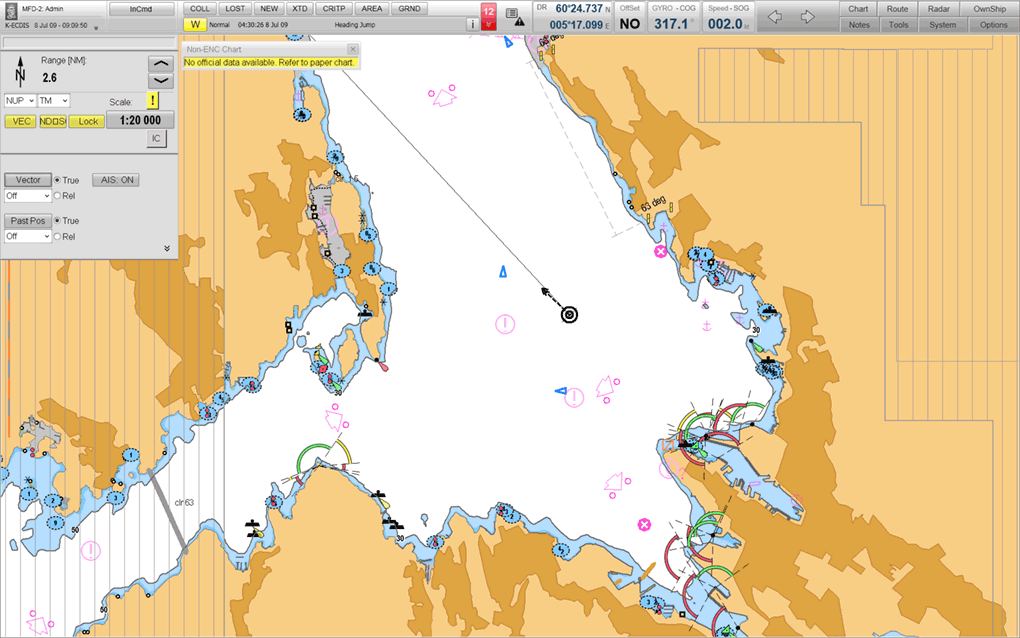Click the own ship symbol on chart
This screenshot has height=638, width=1020.
tap(569, 315)
